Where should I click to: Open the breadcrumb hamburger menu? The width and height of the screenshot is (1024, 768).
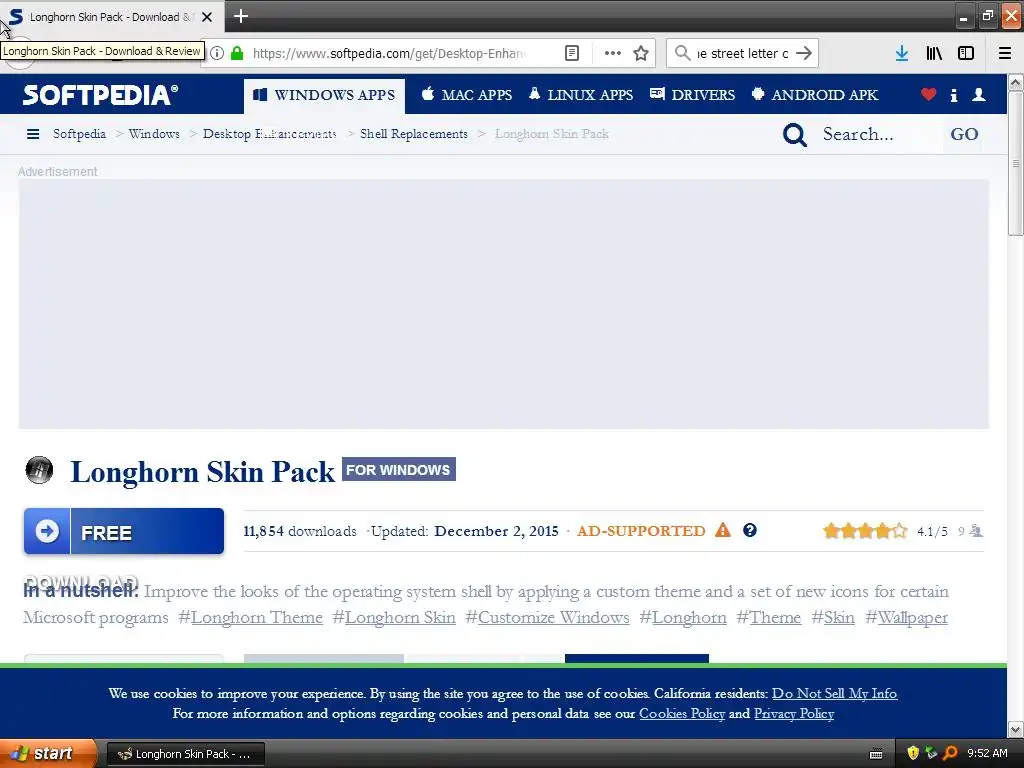pyautogui.click(x=33, y=134)
